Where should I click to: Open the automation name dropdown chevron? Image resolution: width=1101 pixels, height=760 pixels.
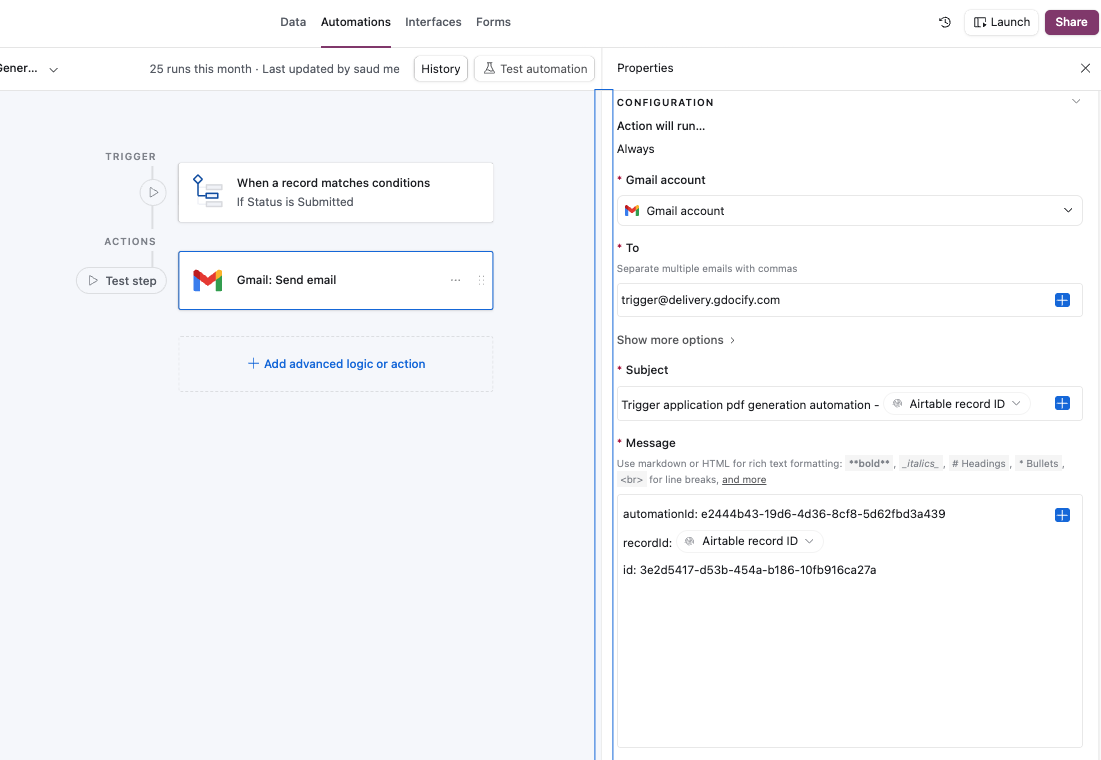click(x=54, y=70)
